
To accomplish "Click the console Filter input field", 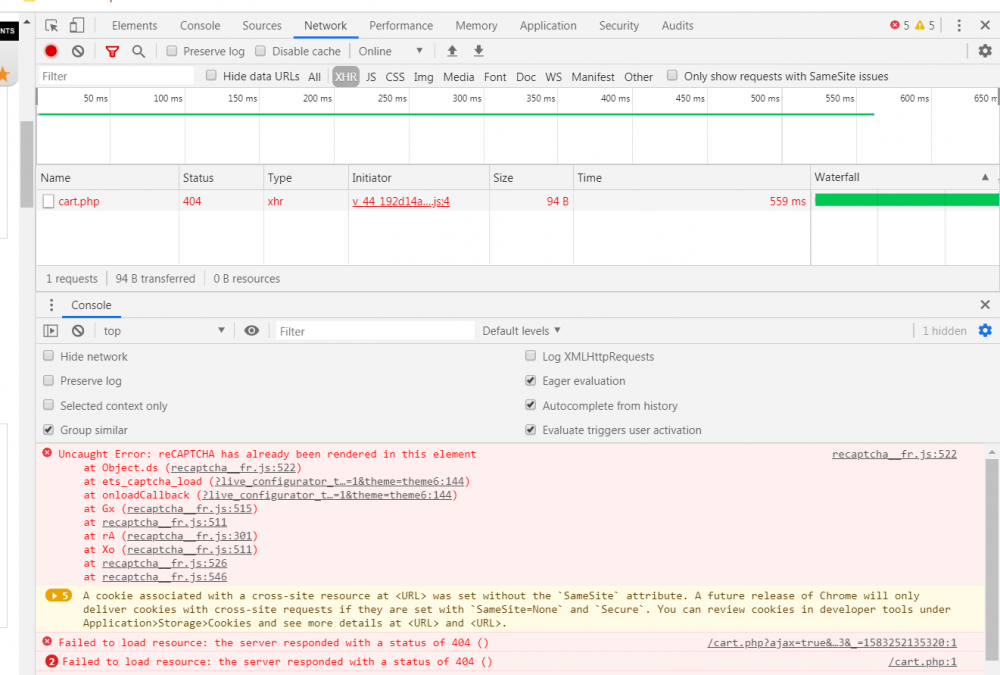I will tap(375, 331).
